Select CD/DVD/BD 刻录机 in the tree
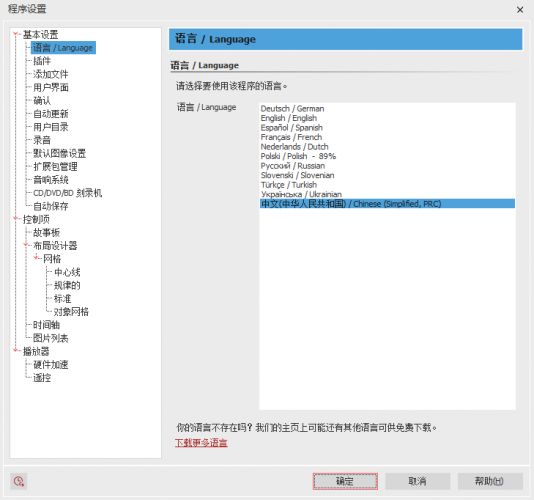Viewport: 534px width, 500px height. pyautogui.click(x=67, y=193)
